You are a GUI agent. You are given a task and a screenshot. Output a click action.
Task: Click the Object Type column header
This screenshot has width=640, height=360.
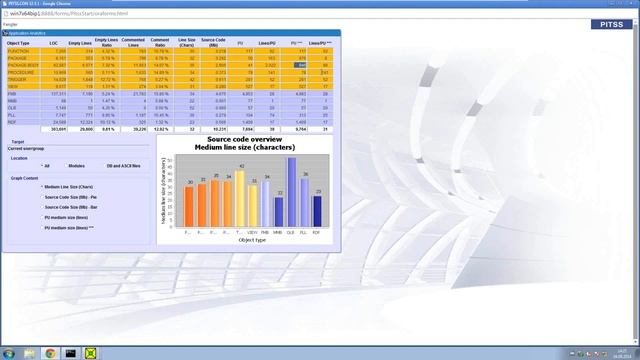click(18, 43)
